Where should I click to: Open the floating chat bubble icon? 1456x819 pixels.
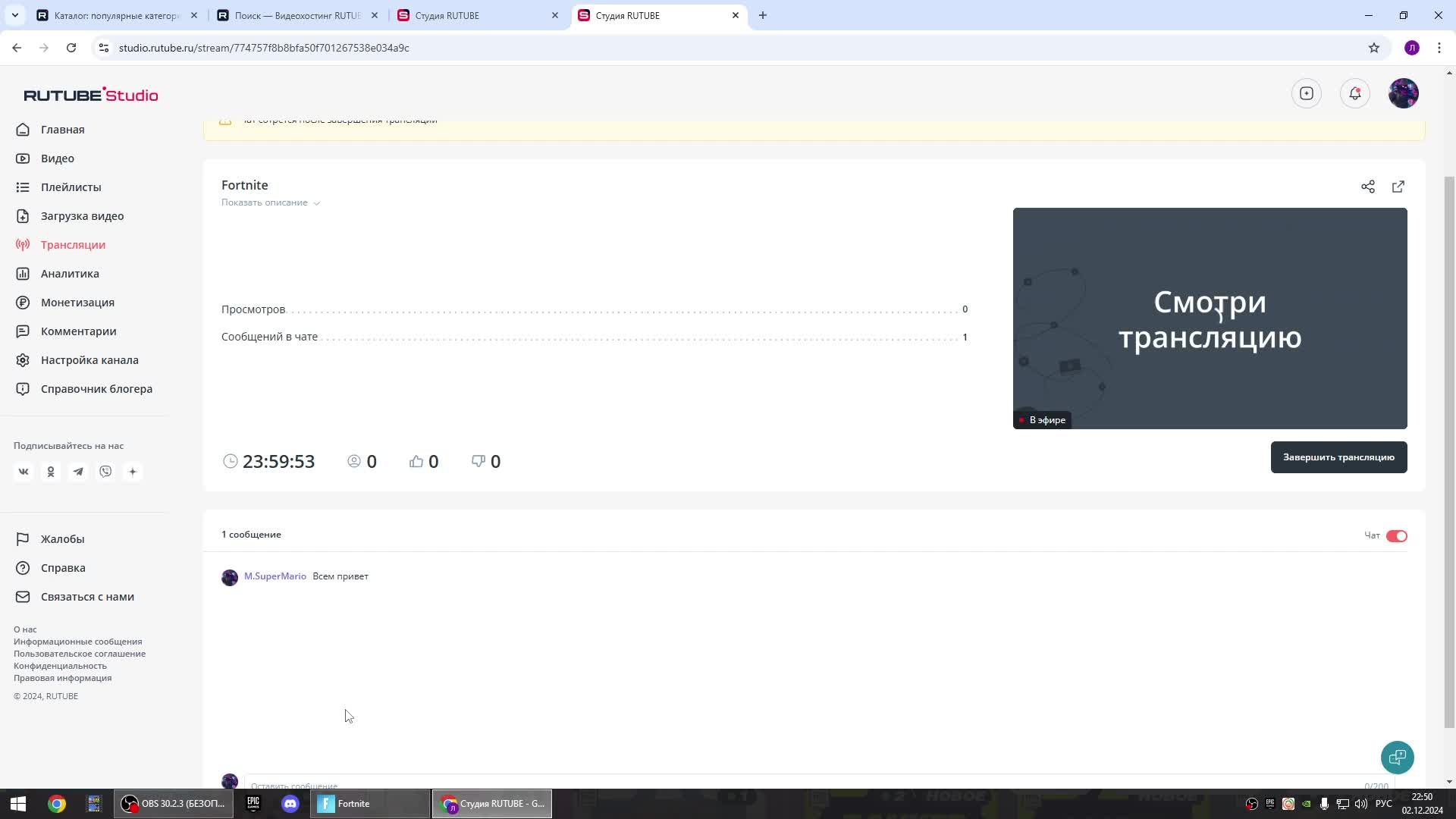(x=1397, y=757)
